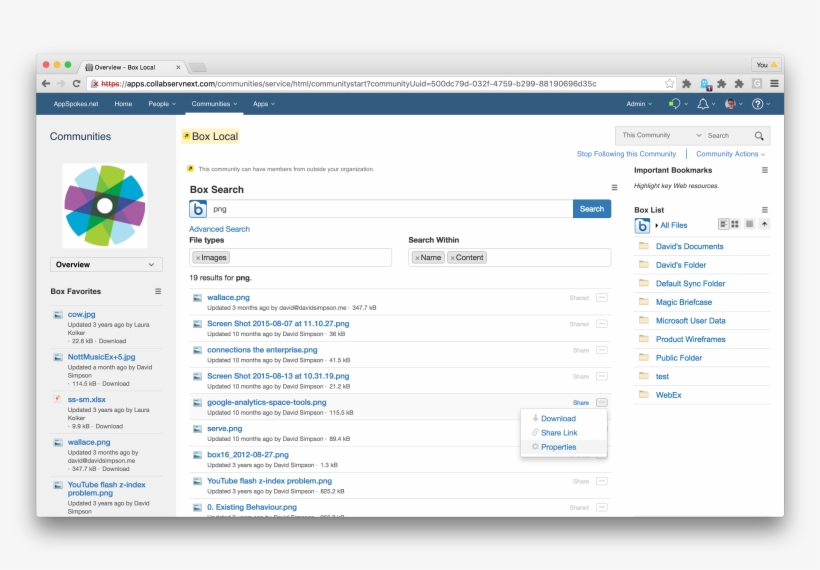Reload the page with the refresh icon
This screenshot has width=820, height=570.
coord(76,84)
